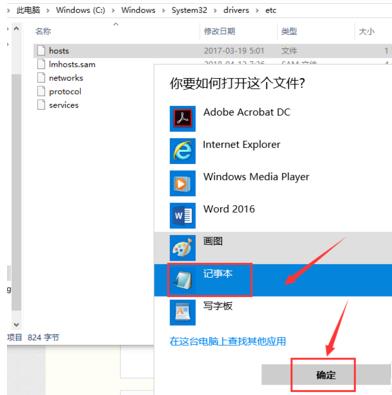Click navigation pane scrollbar thumb
Viewport: 392px width, 395px height.
pos(16,192)
